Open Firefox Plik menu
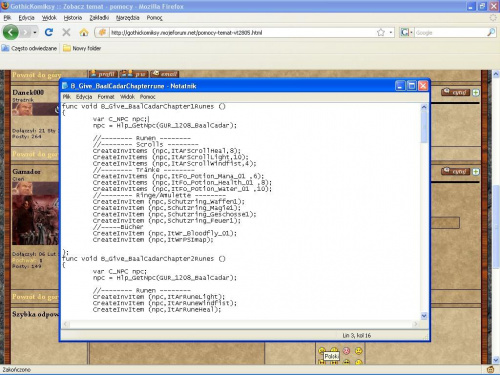500x375 pixels. 7,18
